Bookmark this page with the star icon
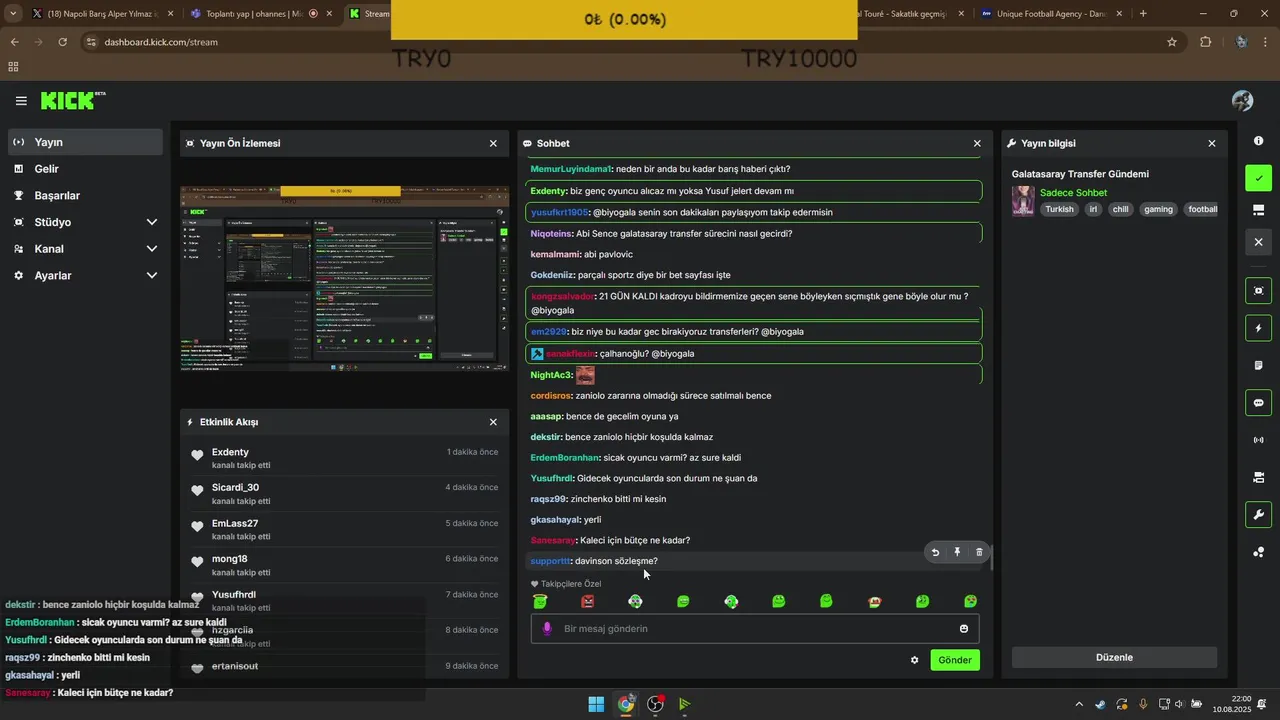1280x720 pixels. tap(1172, 42)
